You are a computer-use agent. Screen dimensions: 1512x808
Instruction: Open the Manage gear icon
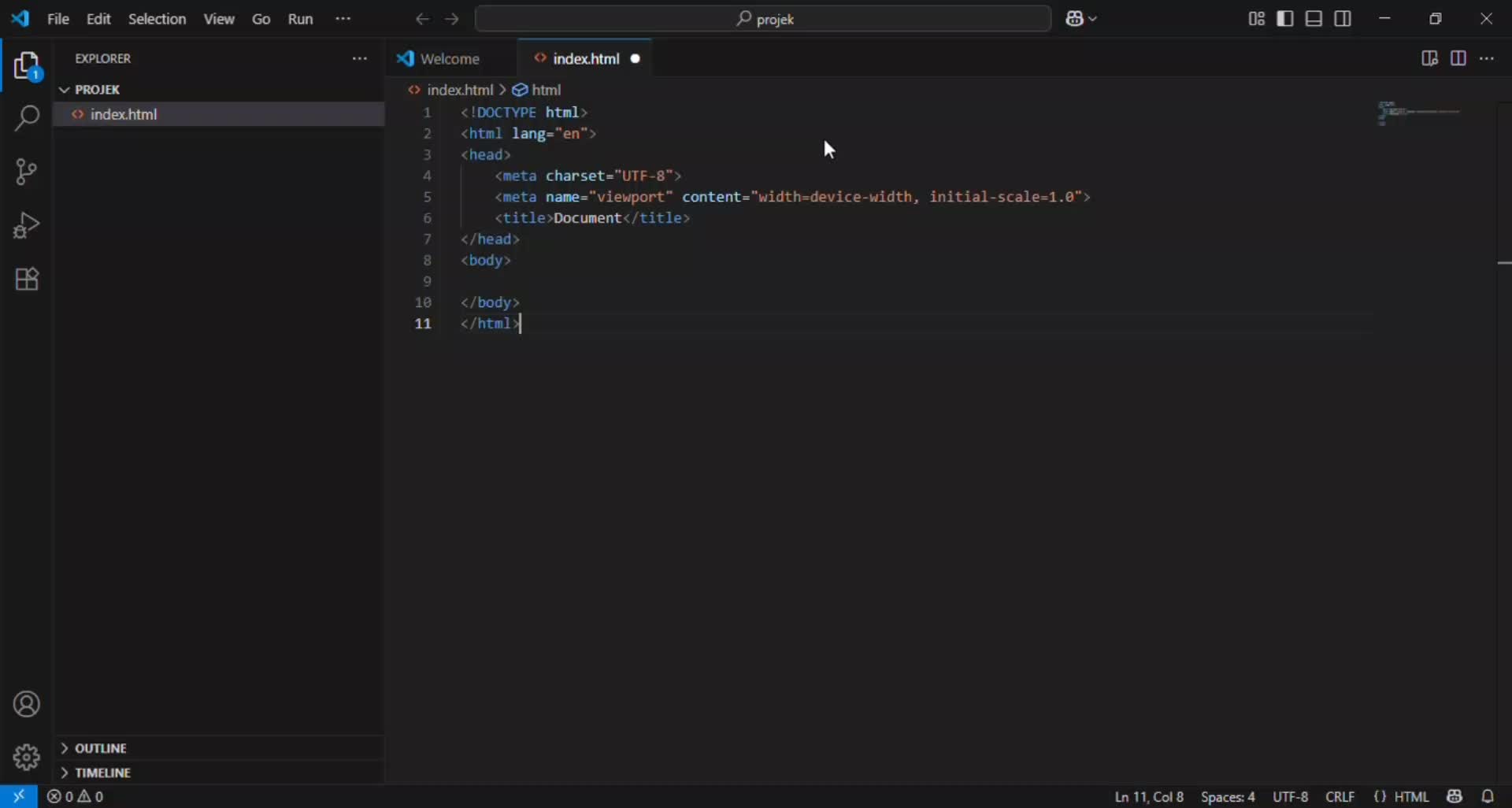tap(27, 758)
